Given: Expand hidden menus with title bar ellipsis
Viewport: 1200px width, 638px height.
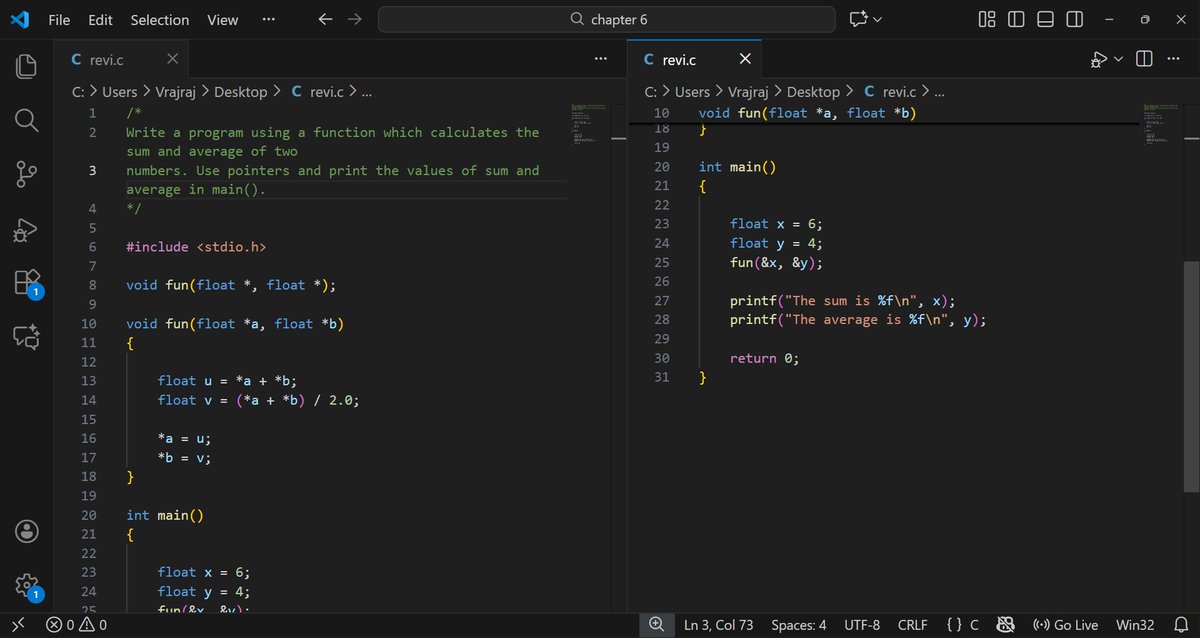Looking at the screenshot, I should point(268,19).
